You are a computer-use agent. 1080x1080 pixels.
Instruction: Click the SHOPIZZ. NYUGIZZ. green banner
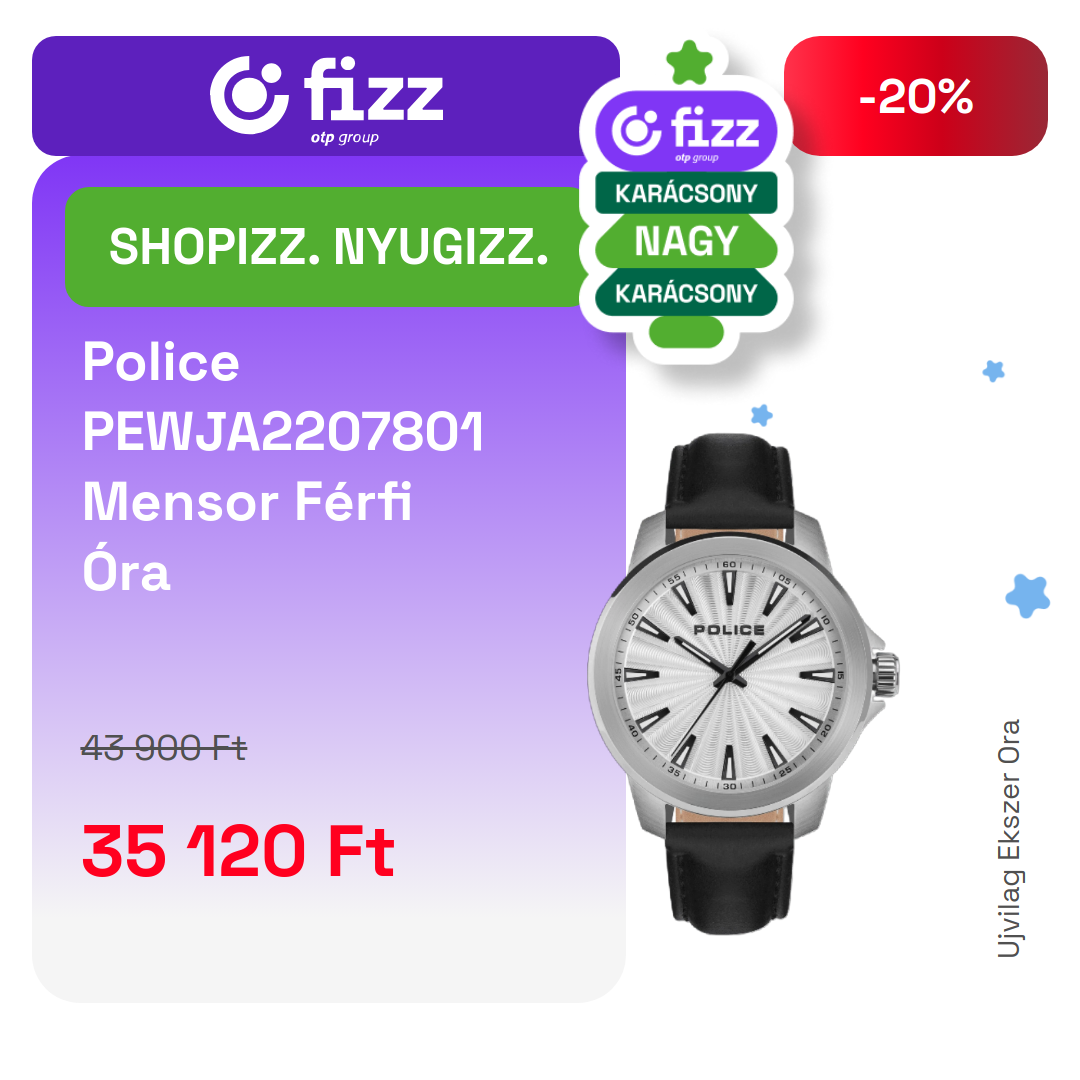point(328,247)
